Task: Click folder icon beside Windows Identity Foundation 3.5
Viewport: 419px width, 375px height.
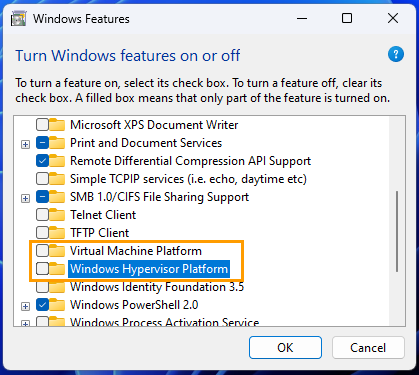Action: point(57,287)
